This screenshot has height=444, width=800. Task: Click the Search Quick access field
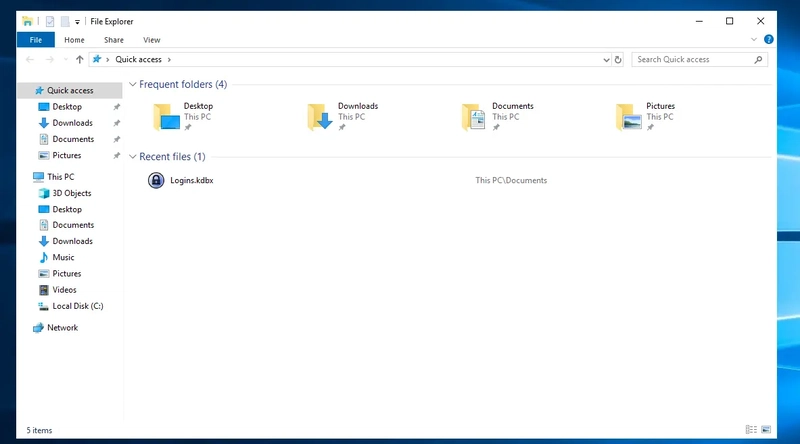click(699, 60)
